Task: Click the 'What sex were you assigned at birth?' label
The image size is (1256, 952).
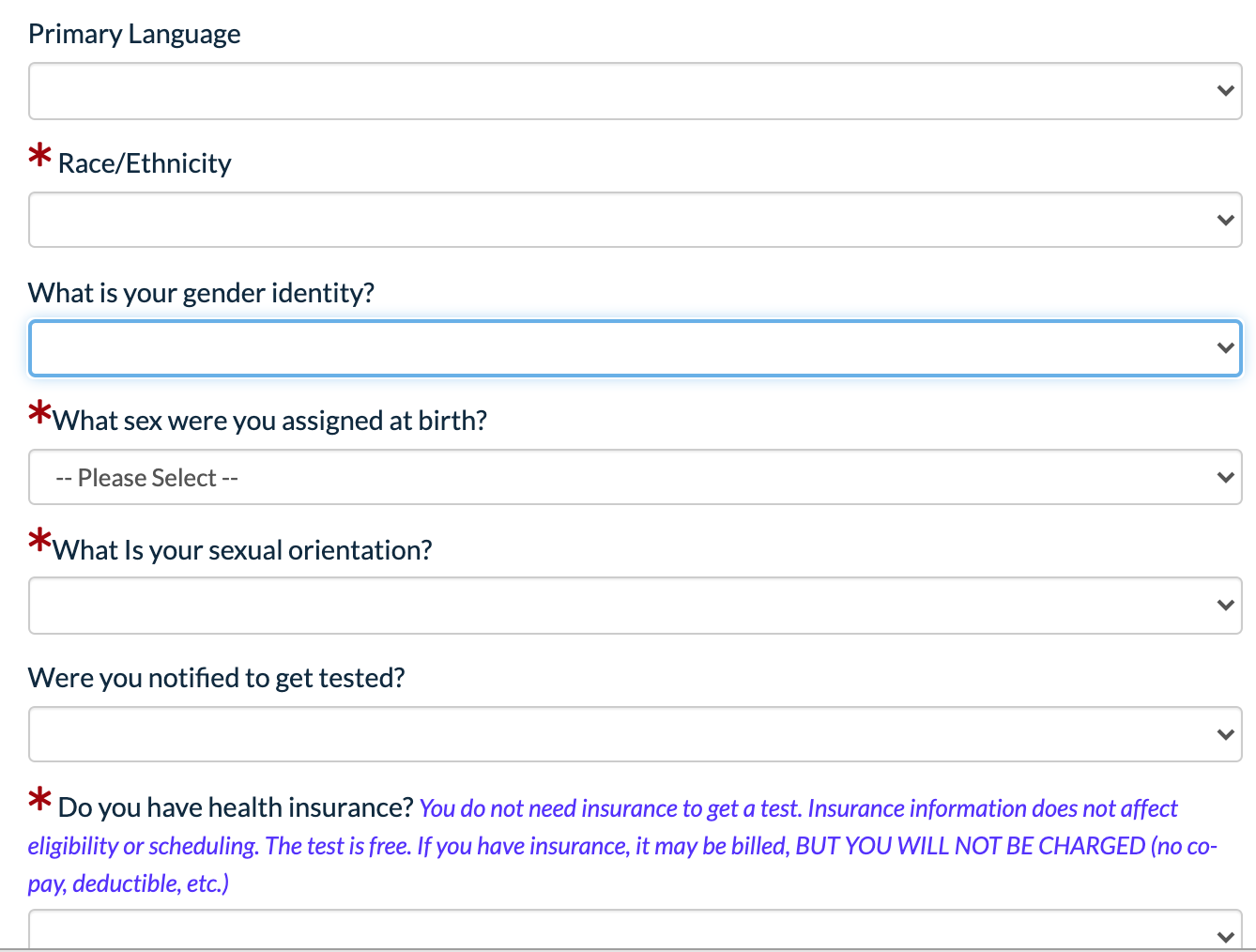Action: pos(269,421)
